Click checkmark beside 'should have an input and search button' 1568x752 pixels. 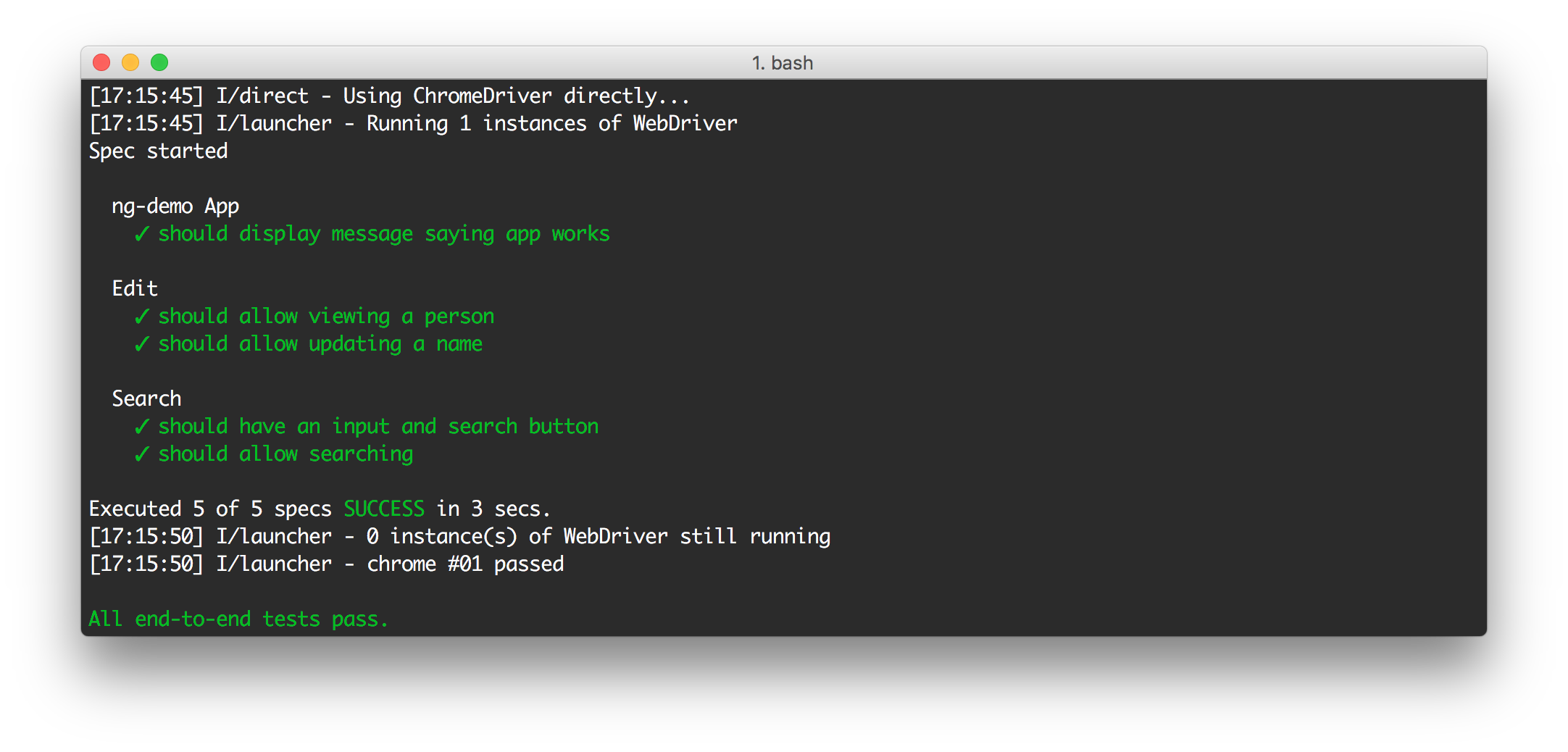click(x=142, y=427)
